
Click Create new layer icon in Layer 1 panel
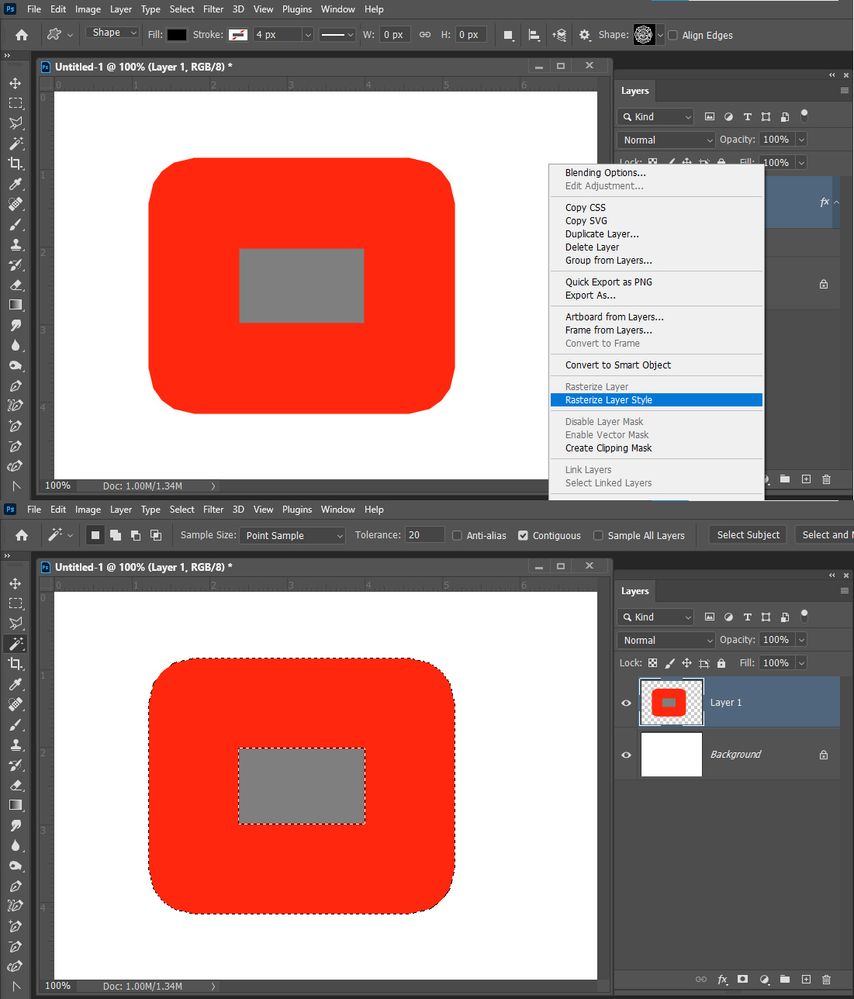(x=806, y=979)
